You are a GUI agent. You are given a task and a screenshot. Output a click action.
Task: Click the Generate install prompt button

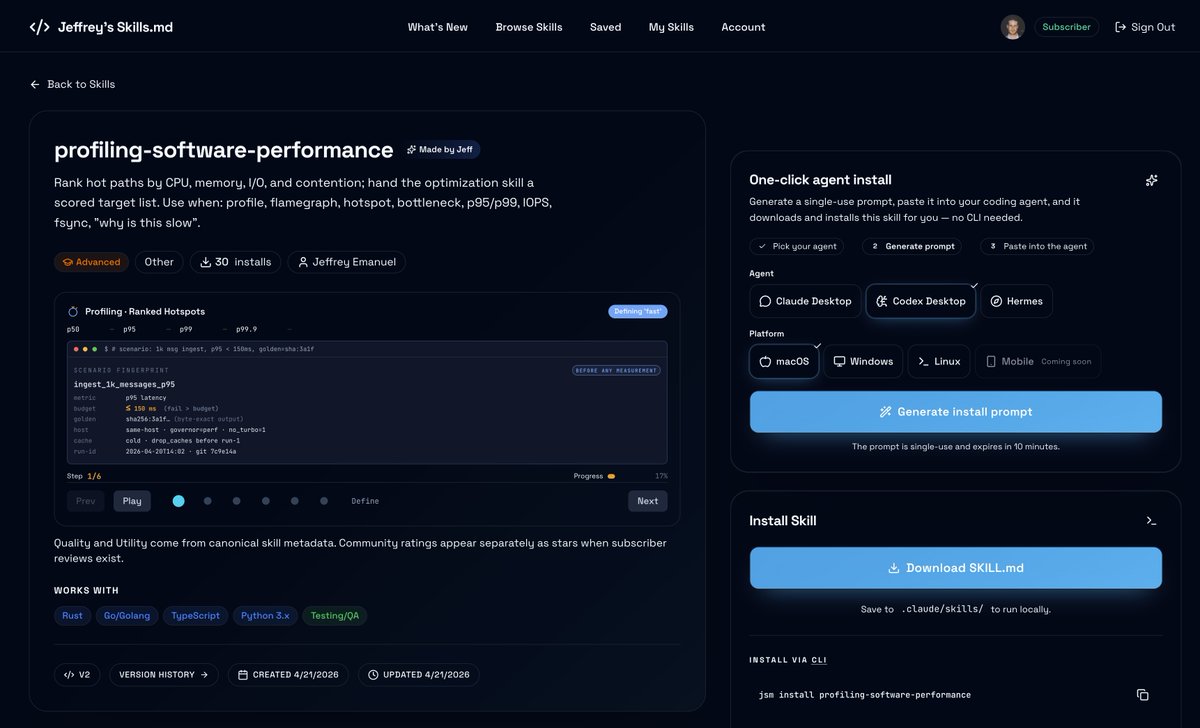click(x=956, y=412)
